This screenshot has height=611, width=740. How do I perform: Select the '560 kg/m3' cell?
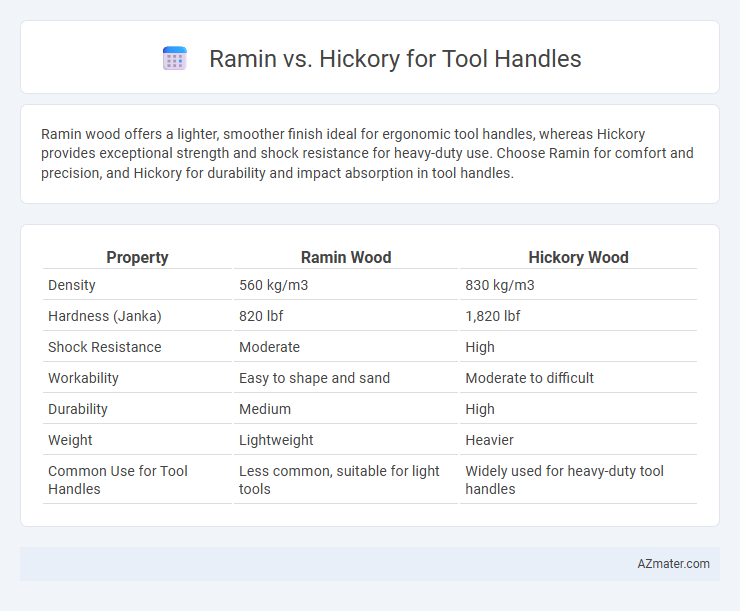pyautogui.click(x=273, y=285)
